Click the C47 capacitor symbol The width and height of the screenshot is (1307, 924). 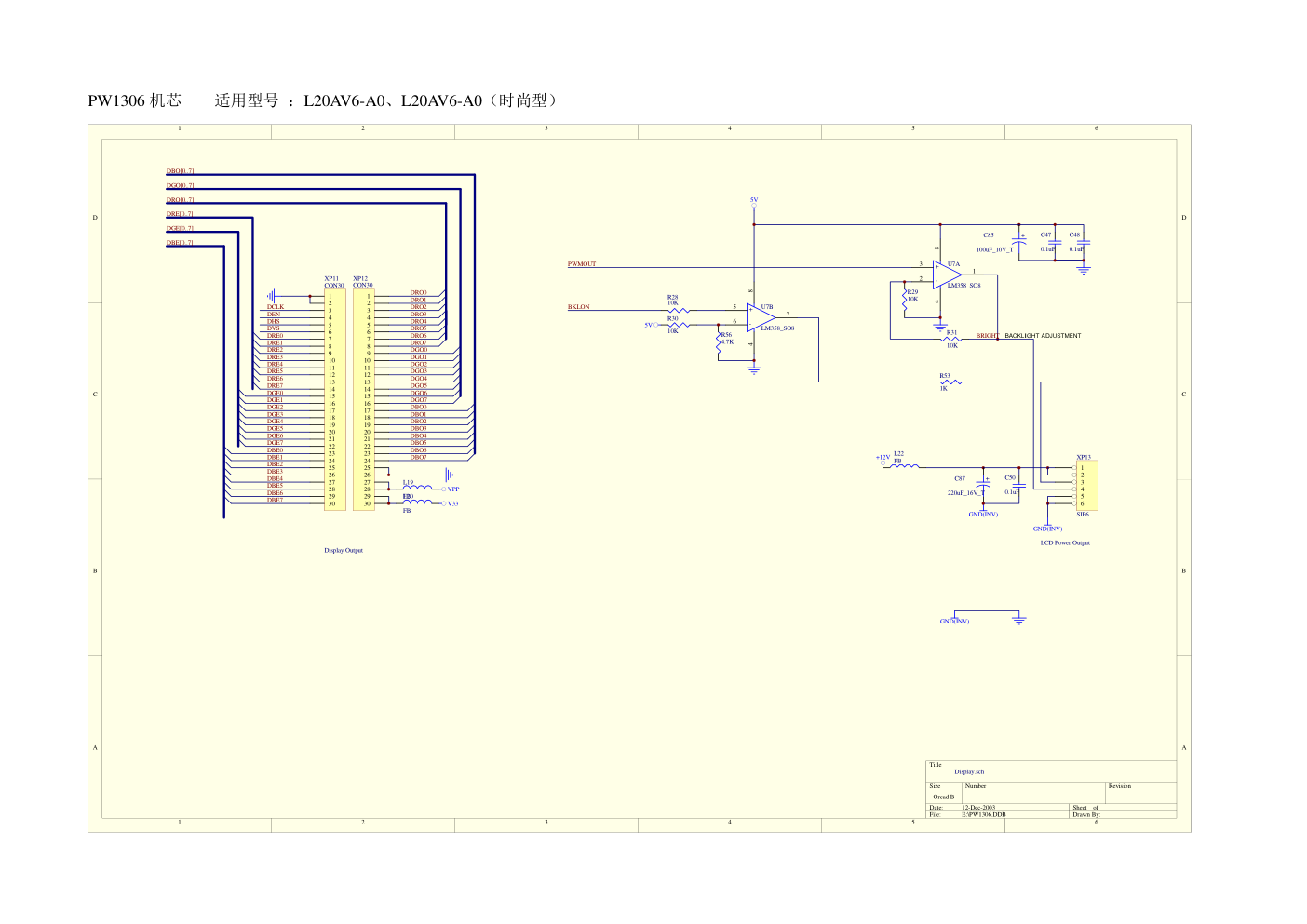click(1055, 242)
